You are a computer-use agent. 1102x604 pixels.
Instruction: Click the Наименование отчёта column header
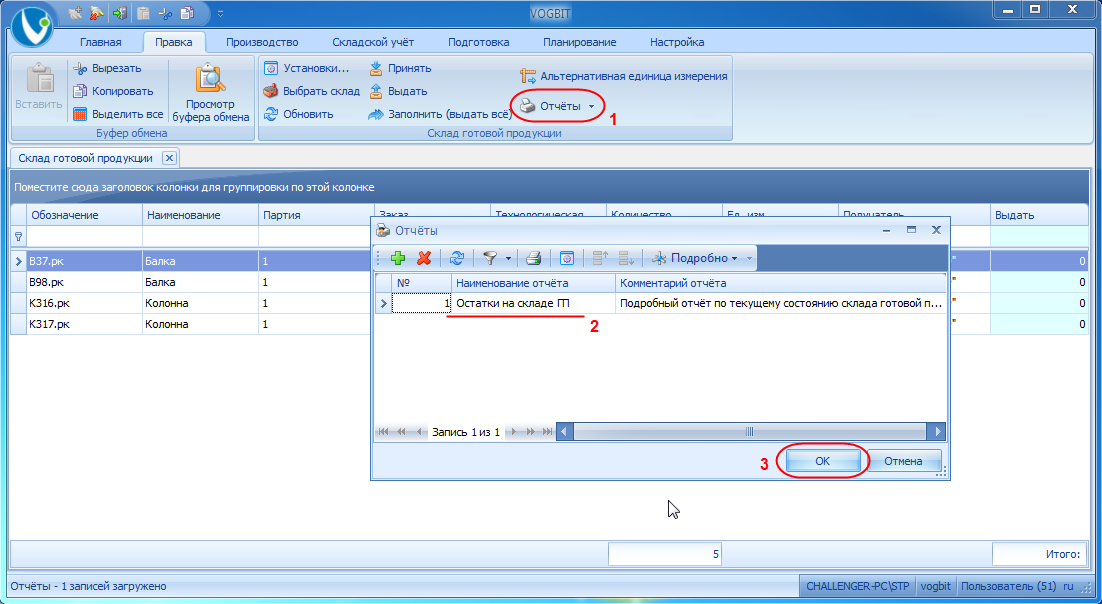coord(533,283)
